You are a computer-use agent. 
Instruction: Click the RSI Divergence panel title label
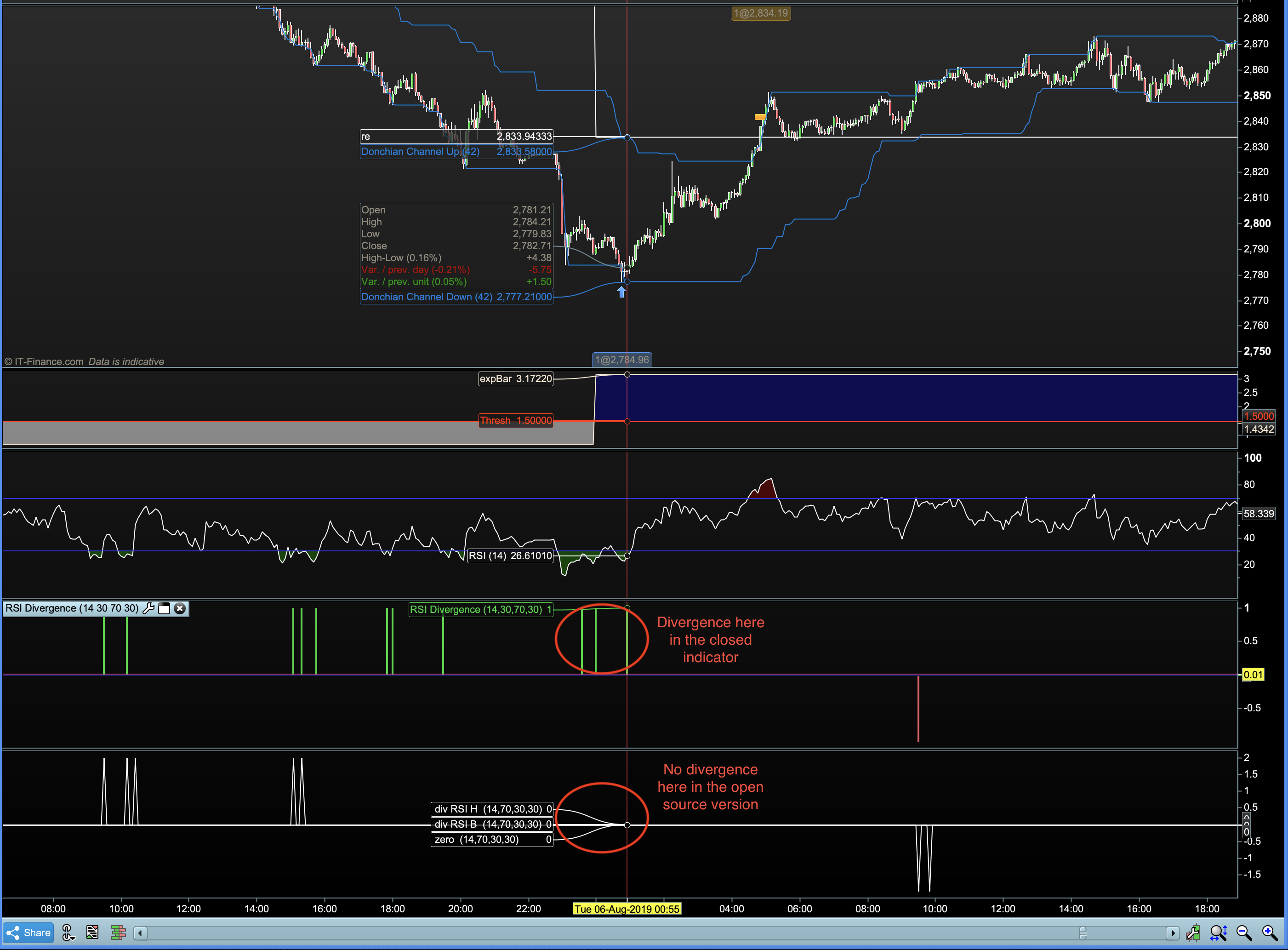[x=72, y=608]
